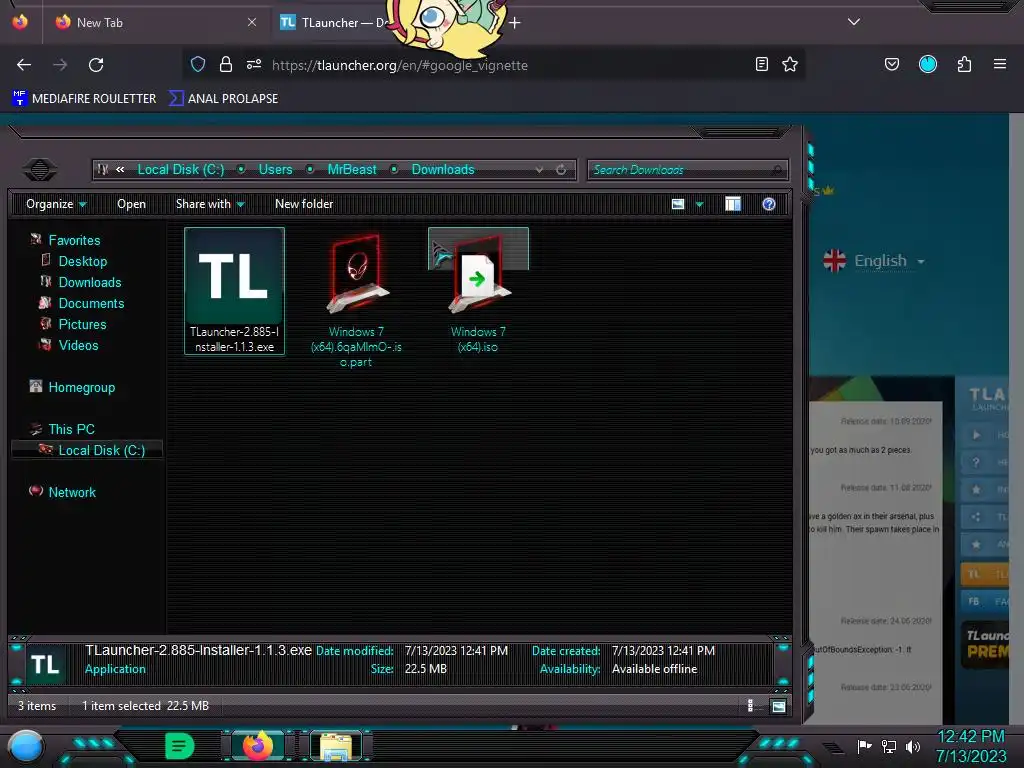Open Firefox extensions puzzle icon
1024x768 pixels.
[x=964, y=64]
